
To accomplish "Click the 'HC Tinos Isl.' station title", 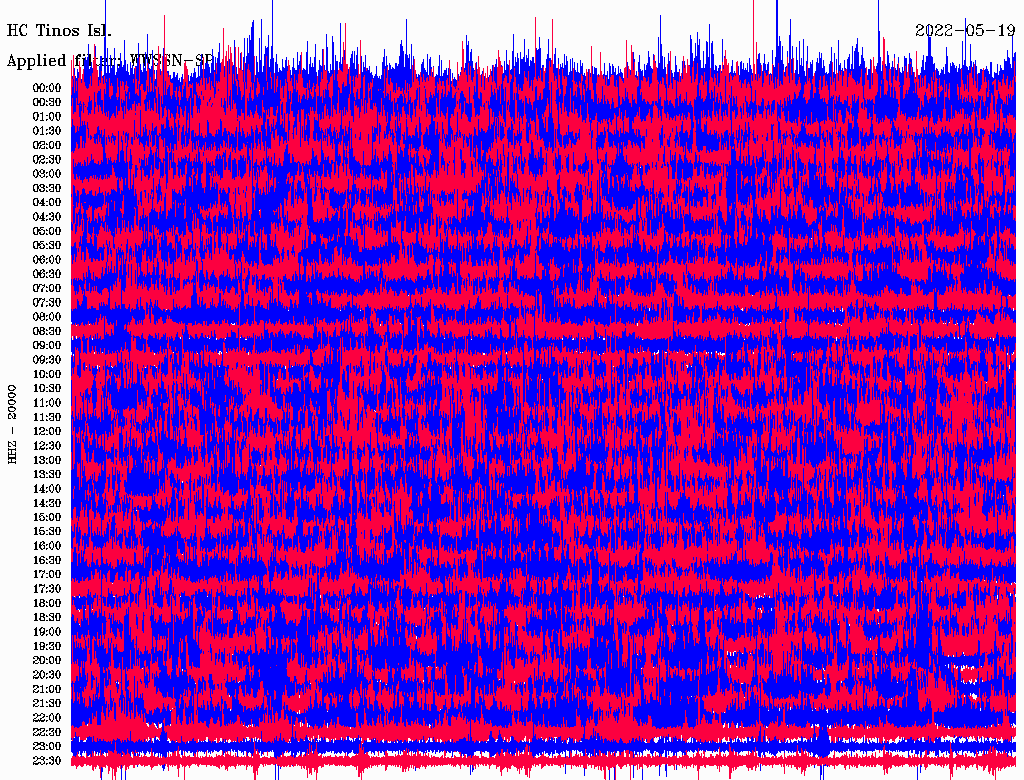I will (x=59, y=31).
